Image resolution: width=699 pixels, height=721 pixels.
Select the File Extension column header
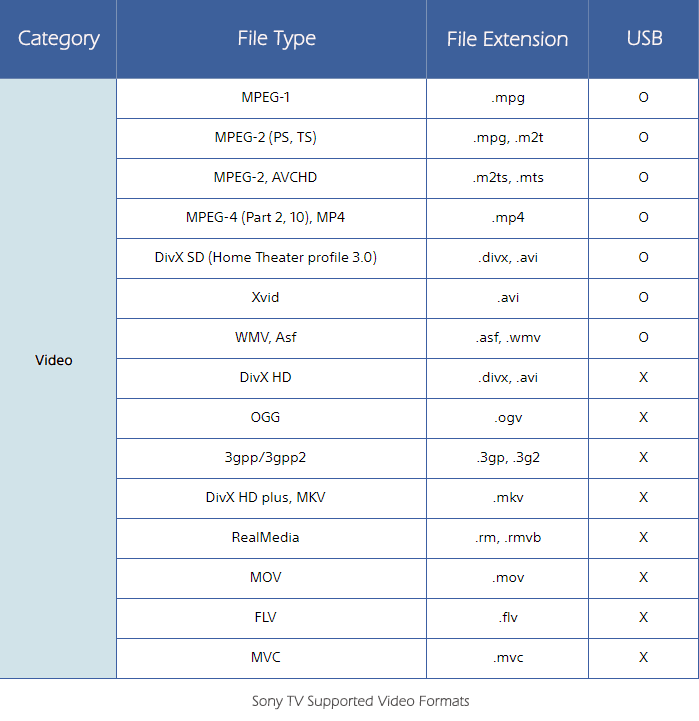507,39
